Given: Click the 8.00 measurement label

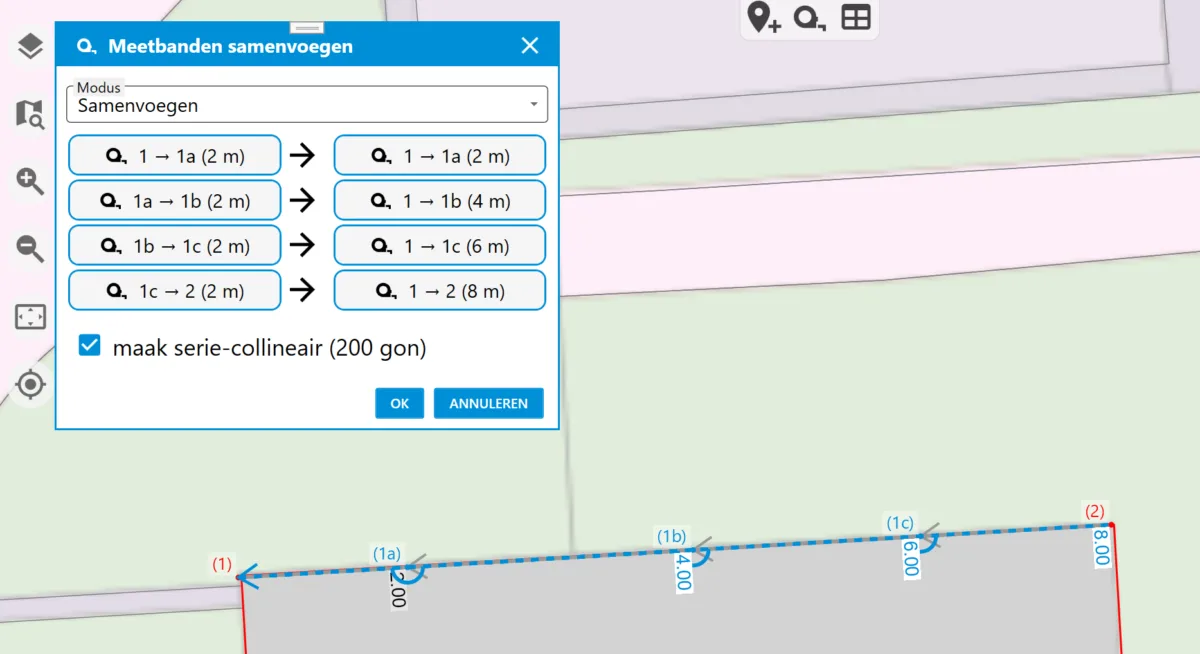Looking at the screenshot, I should (x=1101, y=548).
